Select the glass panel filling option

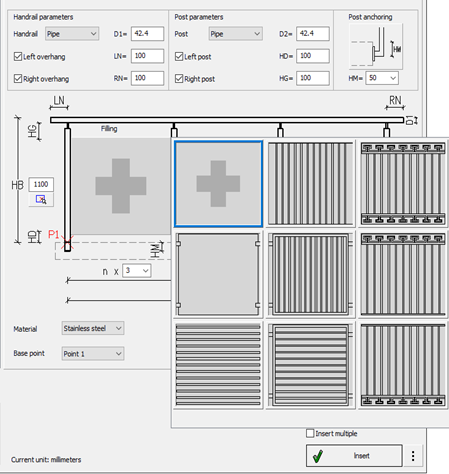click(x=218, y=274)
